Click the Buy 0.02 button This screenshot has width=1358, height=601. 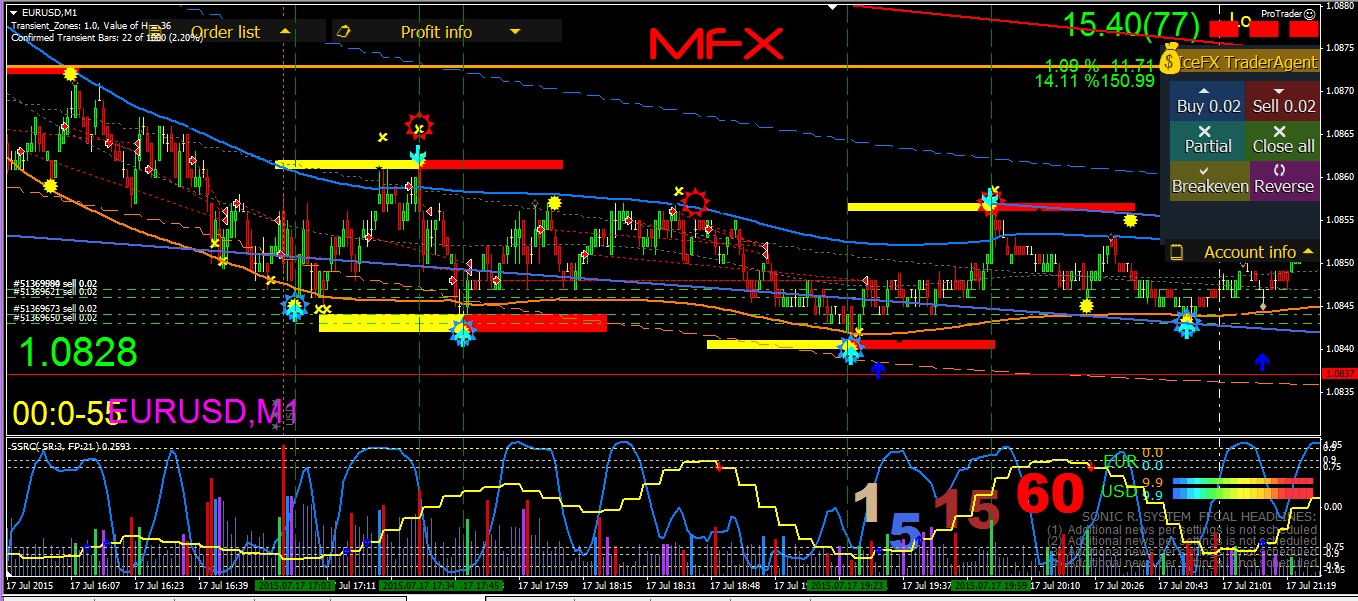(1208, 101)
